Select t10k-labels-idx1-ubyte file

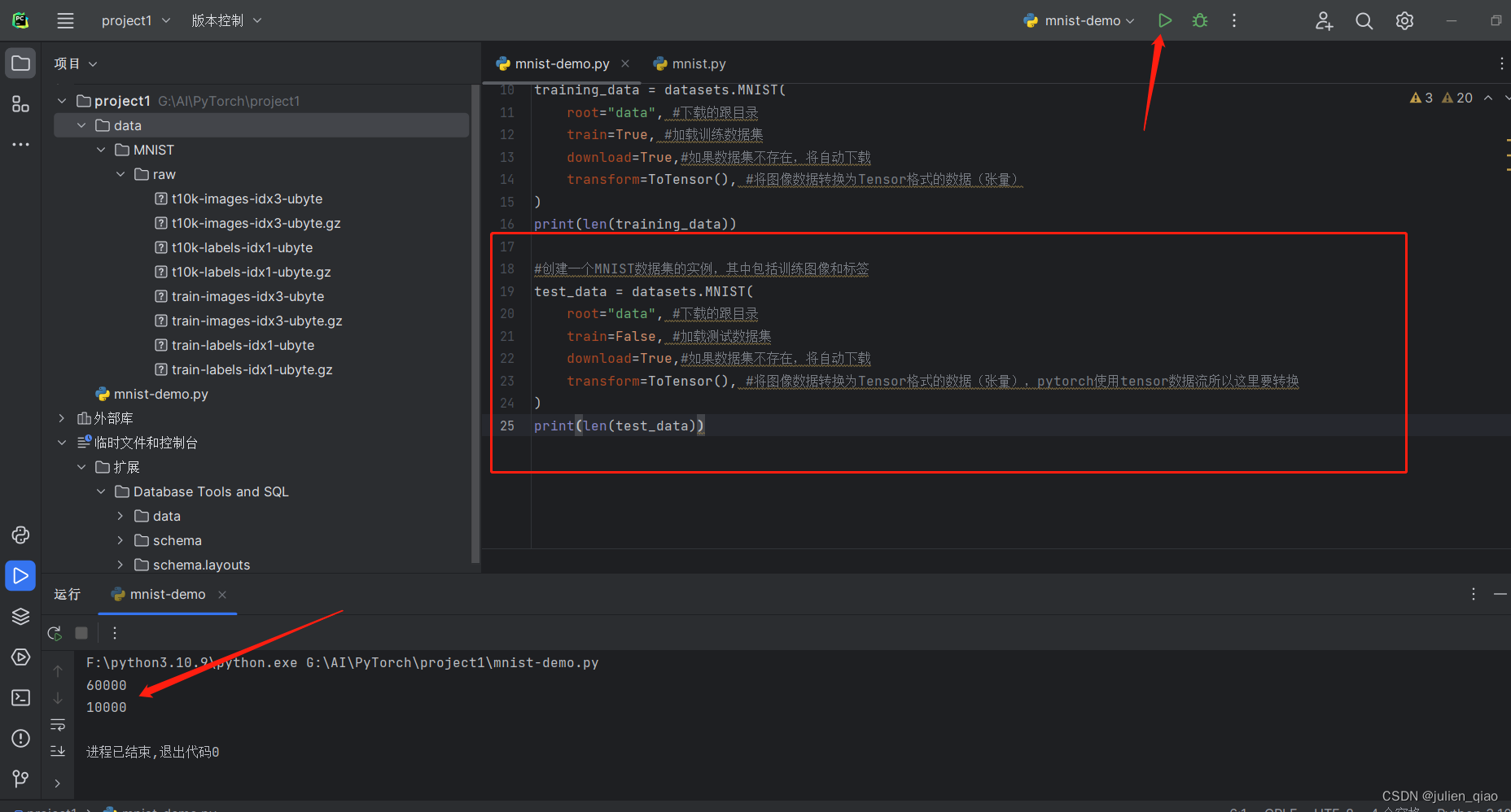(x=234, y=247)
